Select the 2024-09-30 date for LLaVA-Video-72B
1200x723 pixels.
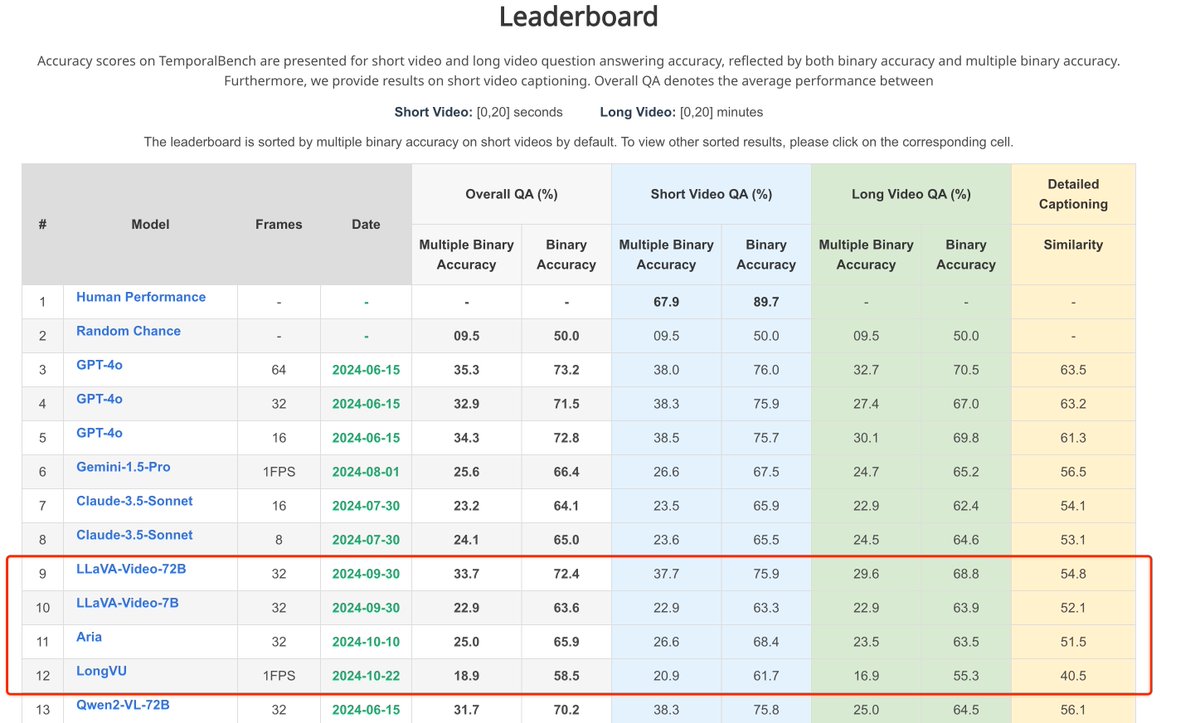point(366,574)
